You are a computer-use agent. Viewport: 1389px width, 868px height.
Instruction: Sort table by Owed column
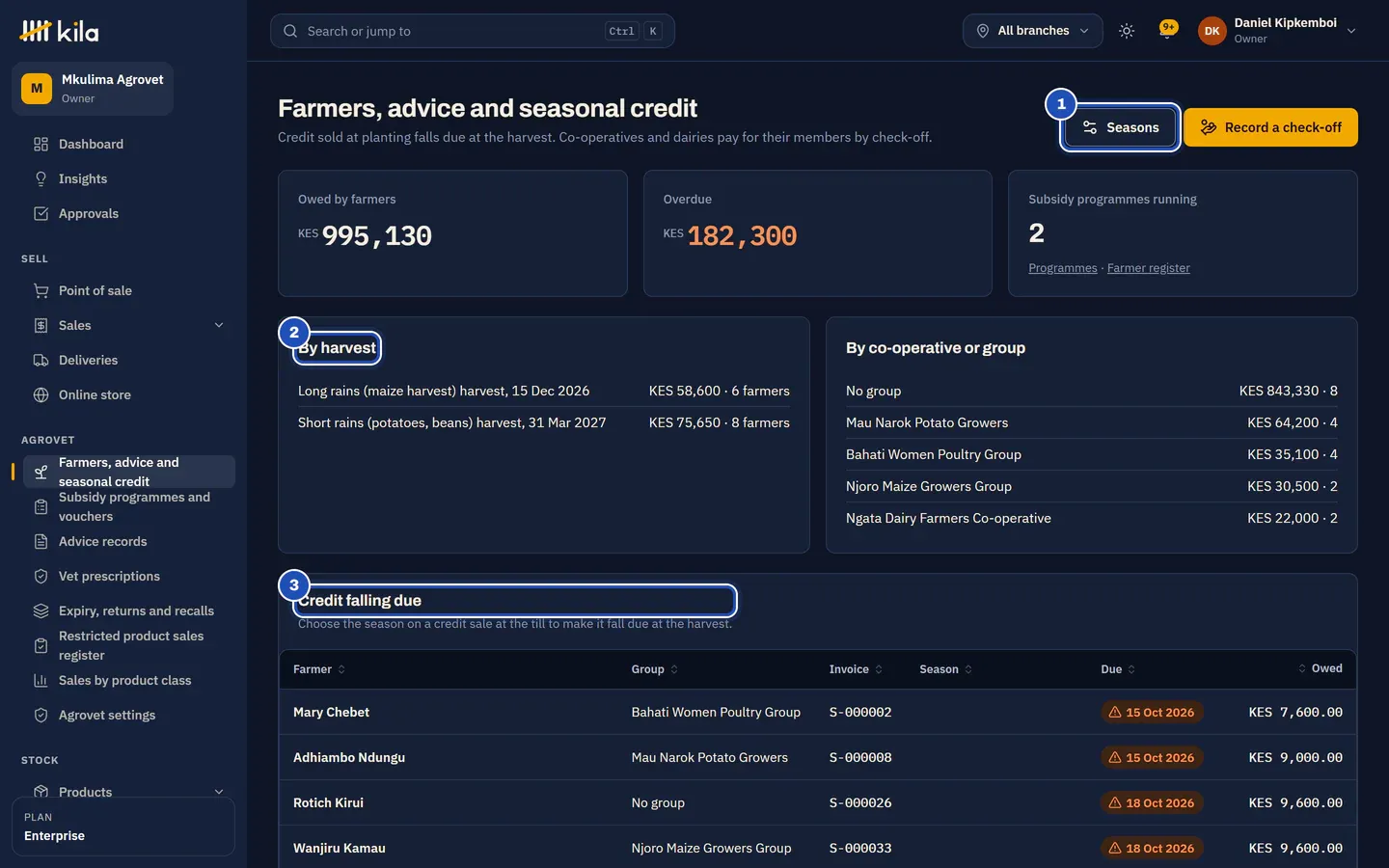click(1320, 668)
